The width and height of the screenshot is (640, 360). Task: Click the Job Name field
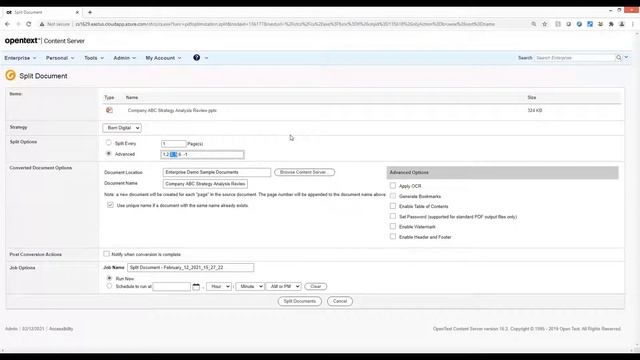pos(191,267)
